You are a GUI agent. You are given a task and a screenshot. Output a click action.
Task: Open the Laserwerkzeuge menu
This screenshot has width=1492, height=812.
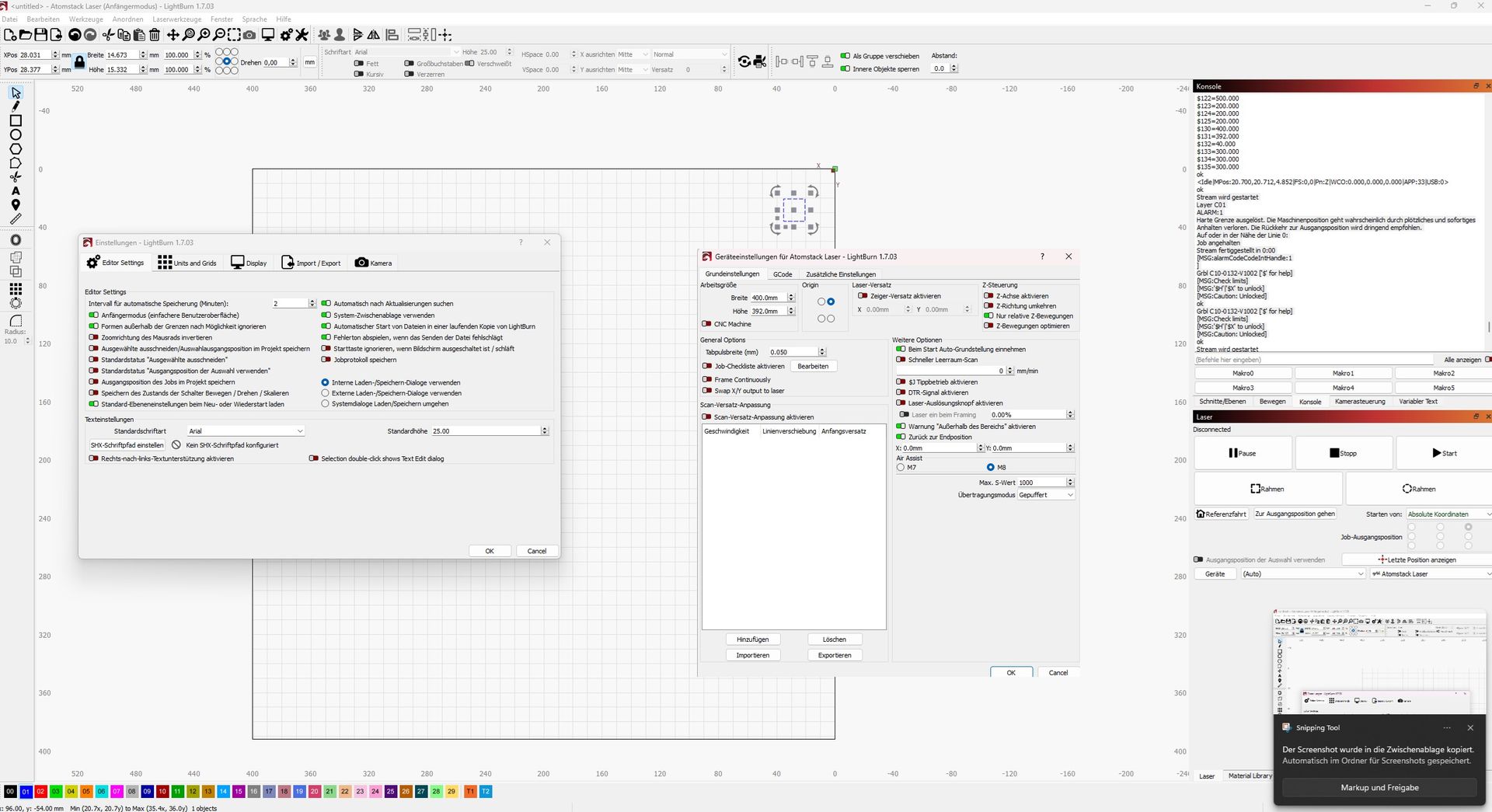tap(176, 19)
